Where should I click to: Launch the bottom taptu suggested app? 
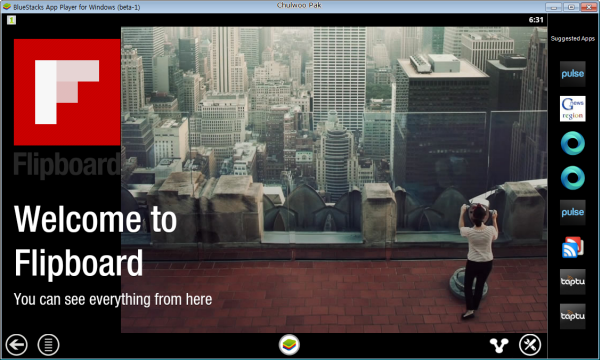point(572,316)
